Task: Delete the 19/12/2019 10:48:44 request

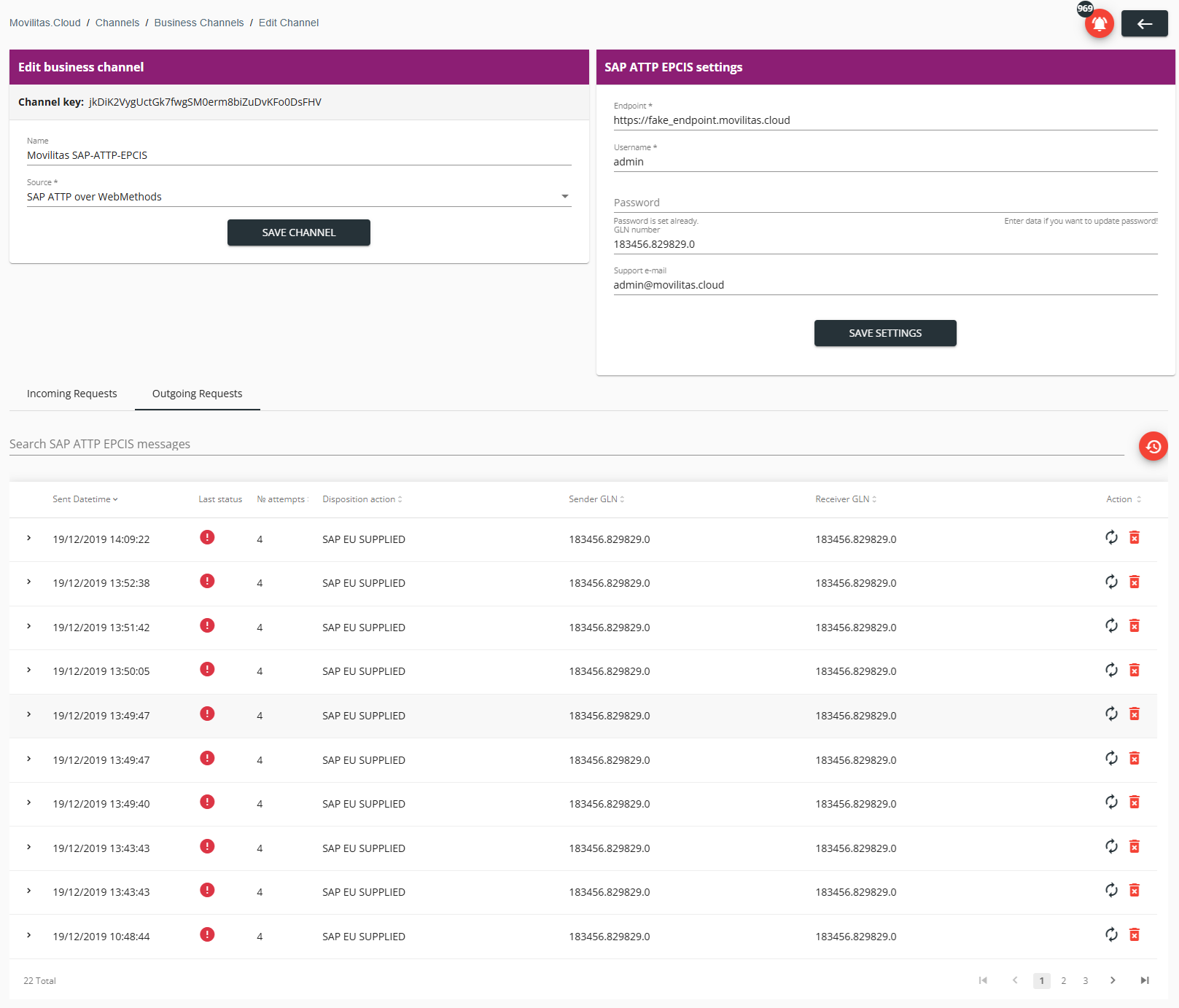Action: (1135, 934)
